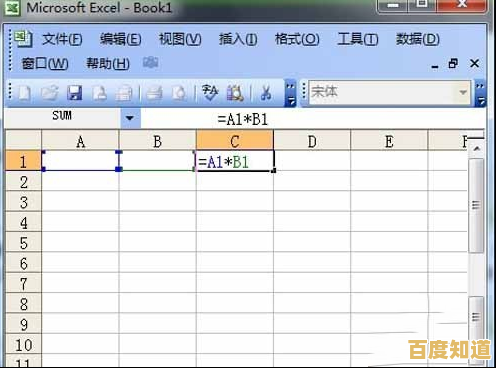Screen dimensions: 496x368
Task: Select the highlighted column C header
Action: click(235, 141)
